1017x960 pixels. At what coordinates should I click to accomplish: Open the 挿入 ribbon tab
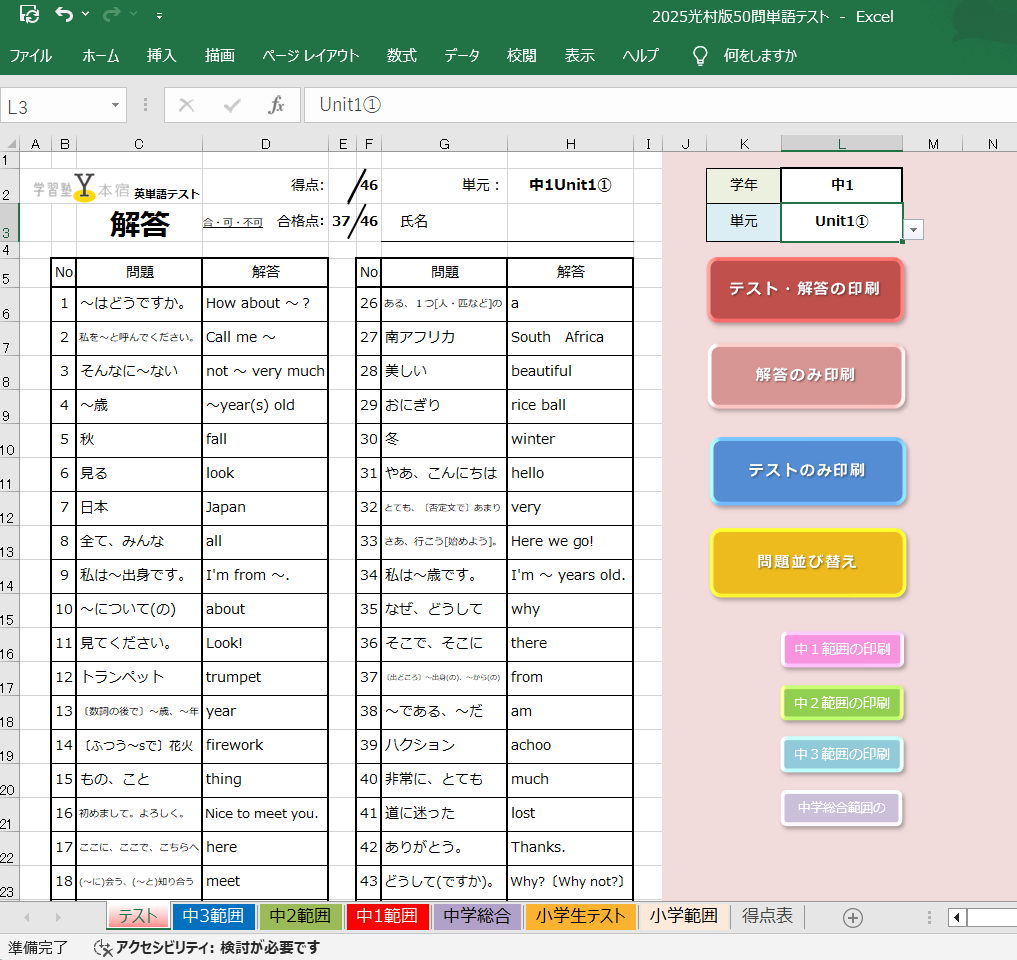click(x=161, y=56)
